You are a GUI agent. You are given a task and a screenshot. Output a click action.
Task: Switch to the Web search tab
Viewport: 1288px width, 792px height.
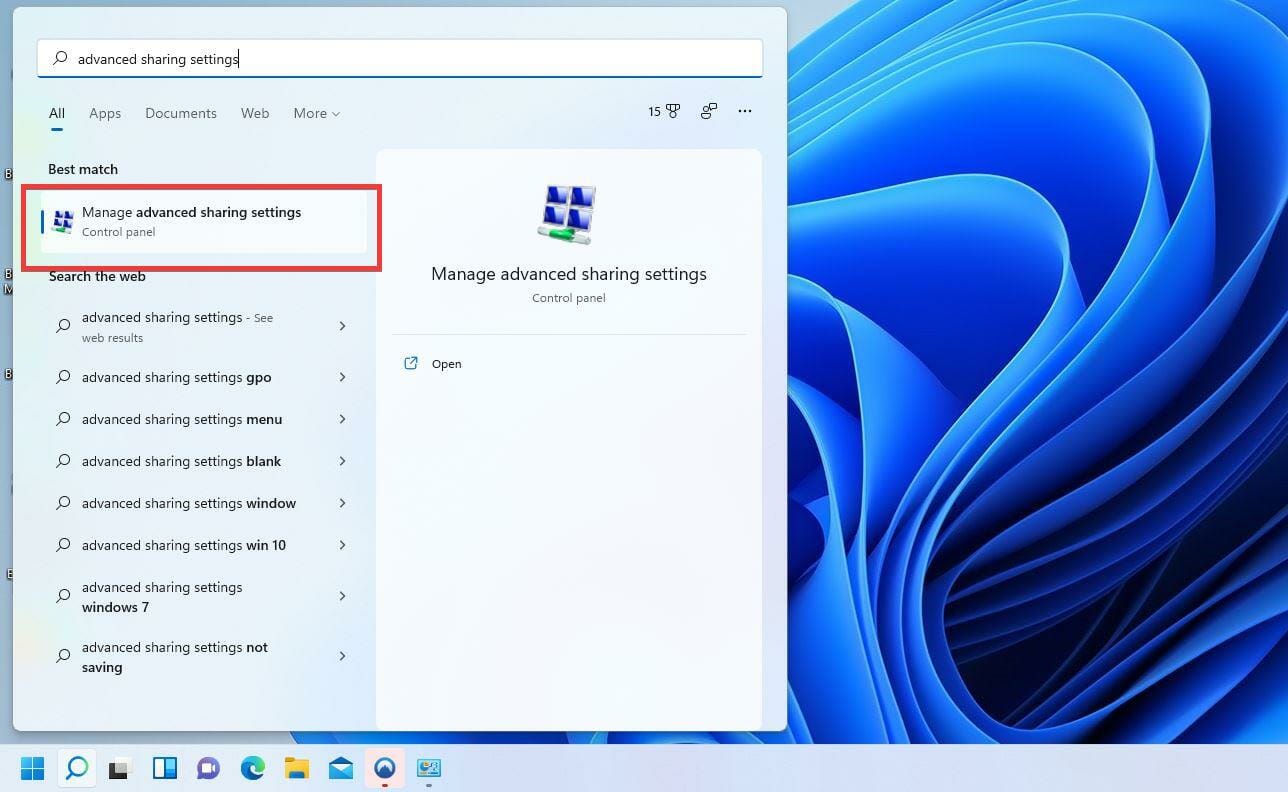click(255, 114)
